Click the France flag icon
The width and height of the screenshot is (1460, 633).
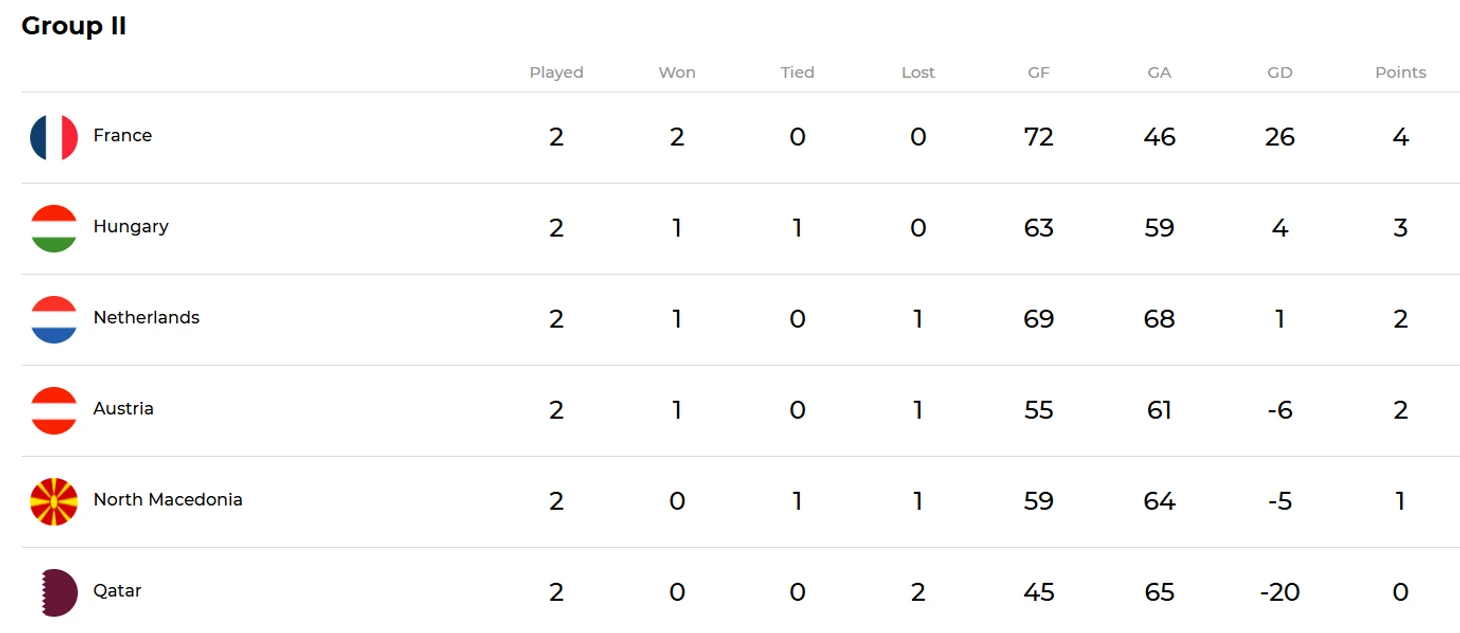click(54, 137)
